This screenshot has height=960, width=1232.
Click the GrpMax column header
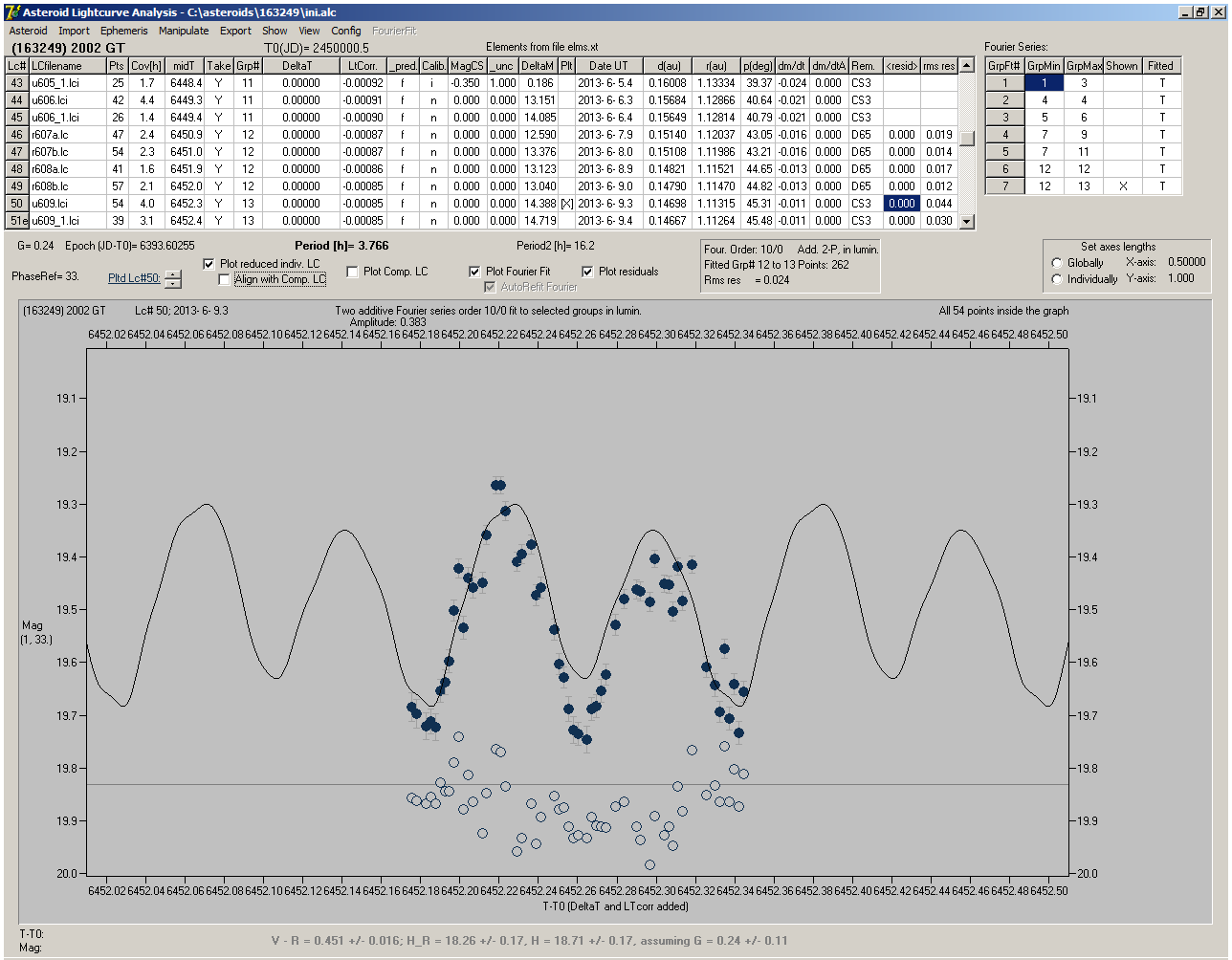[1084, 66]
